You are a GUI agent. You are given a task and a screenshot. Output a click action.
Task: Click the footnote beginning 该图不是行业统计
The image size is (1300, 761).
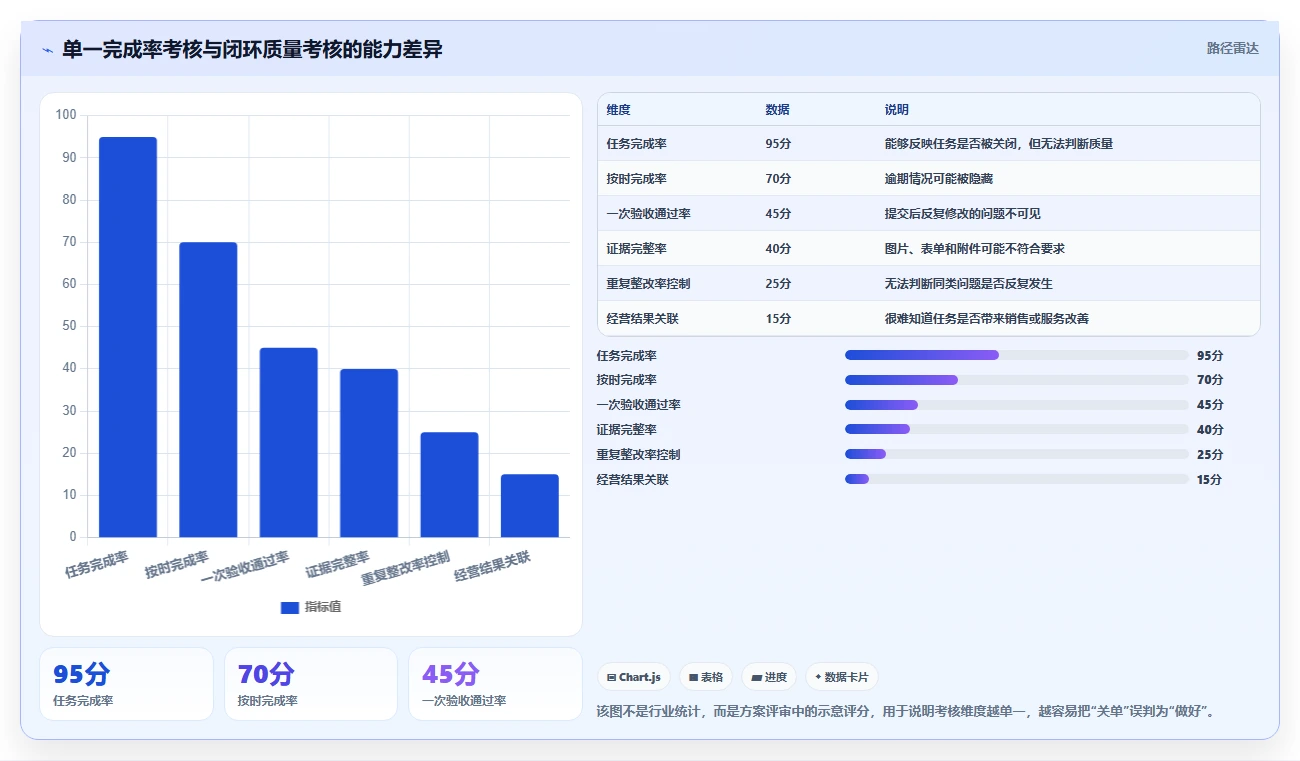[906, 712]
